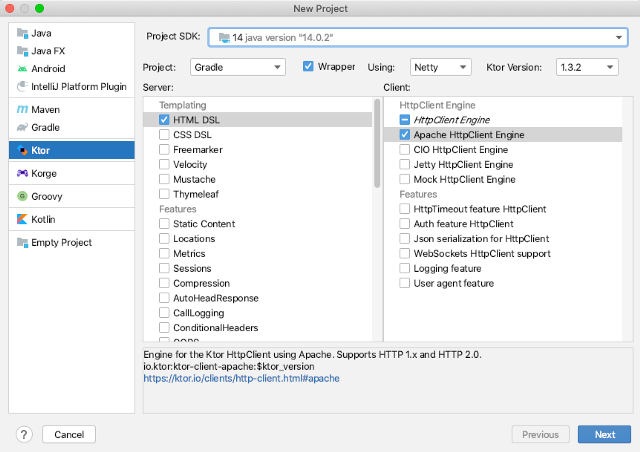The width and height of the screenshot is (640, 452).
Task: Uncheck the HTML DSL checkbox
Action: point(164,120)
